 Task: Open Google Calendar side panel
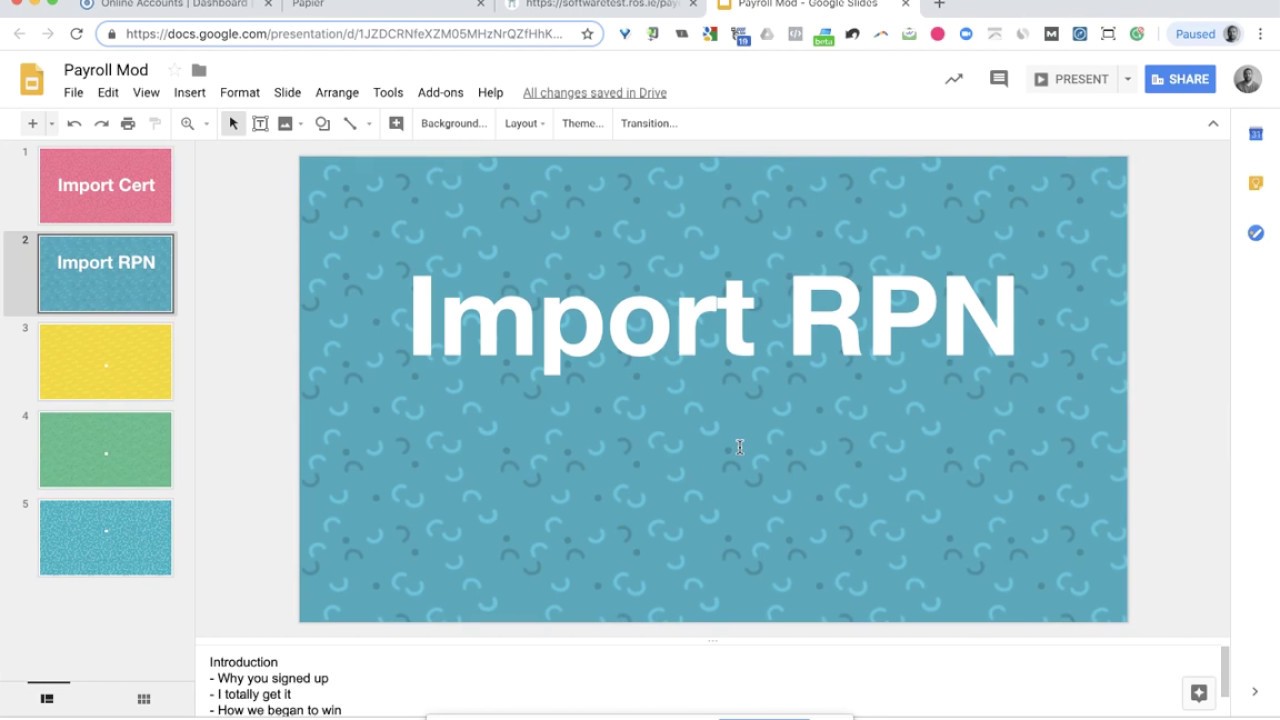point(1256,134)
